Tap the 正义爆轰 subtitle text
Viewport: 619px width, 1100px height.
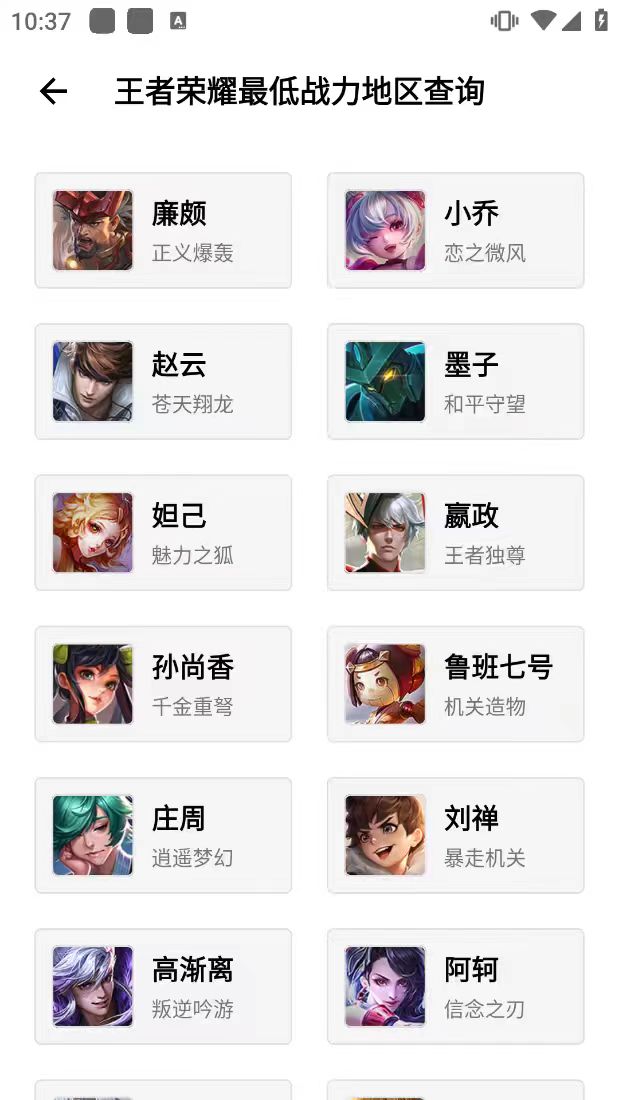[192, 253]
